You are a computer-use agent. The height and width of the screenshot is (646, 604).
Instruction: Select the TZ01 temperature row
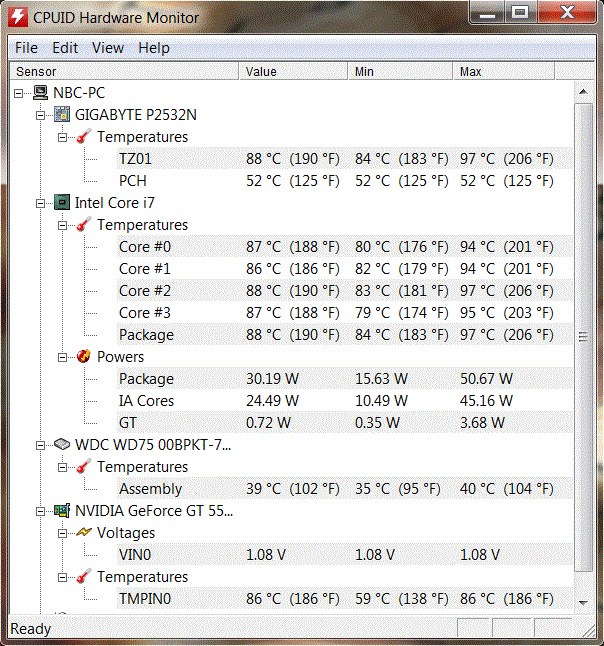click(x=344, y=159)
